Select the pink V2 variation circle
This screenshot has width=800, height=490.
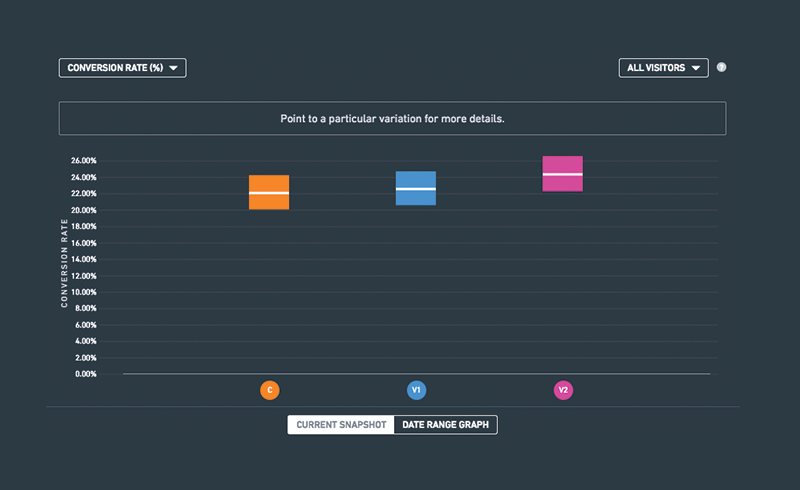(x=563, y=390)
